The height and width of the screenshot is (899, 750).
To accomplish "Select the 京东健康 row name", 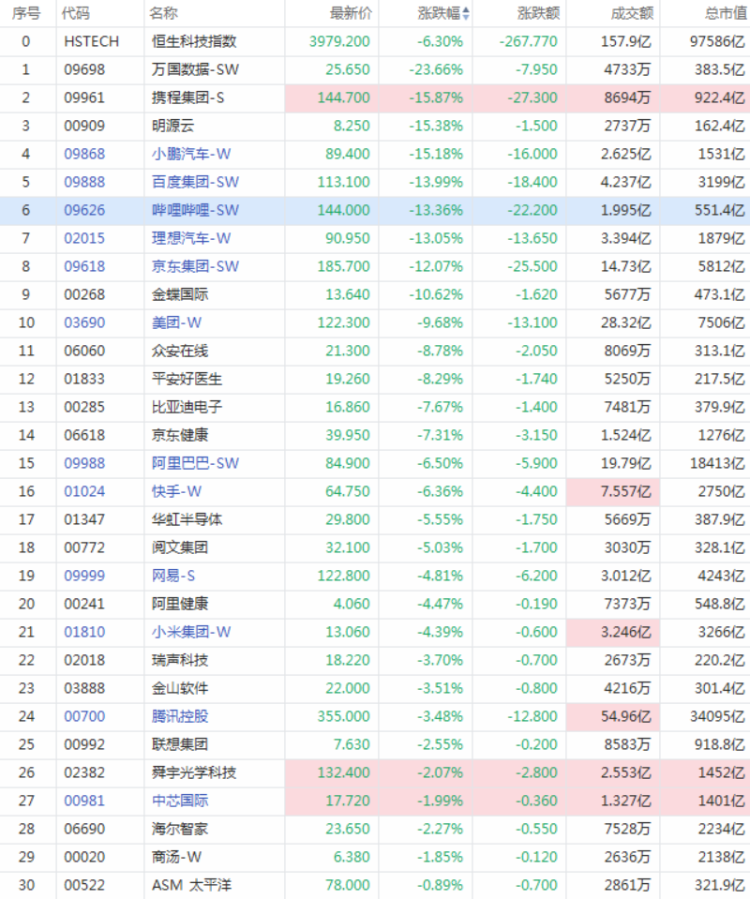I will [179, 435].
